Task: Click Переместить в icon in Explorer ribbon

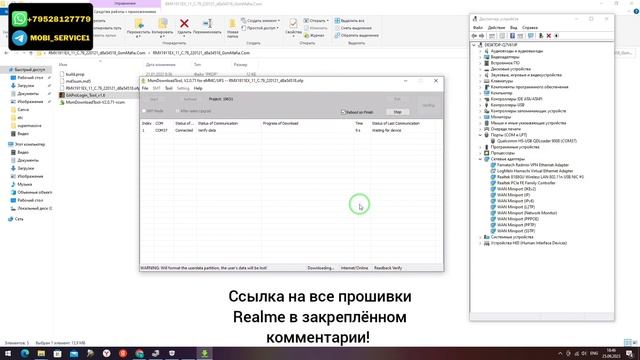Action: click(x=138, y=24)
